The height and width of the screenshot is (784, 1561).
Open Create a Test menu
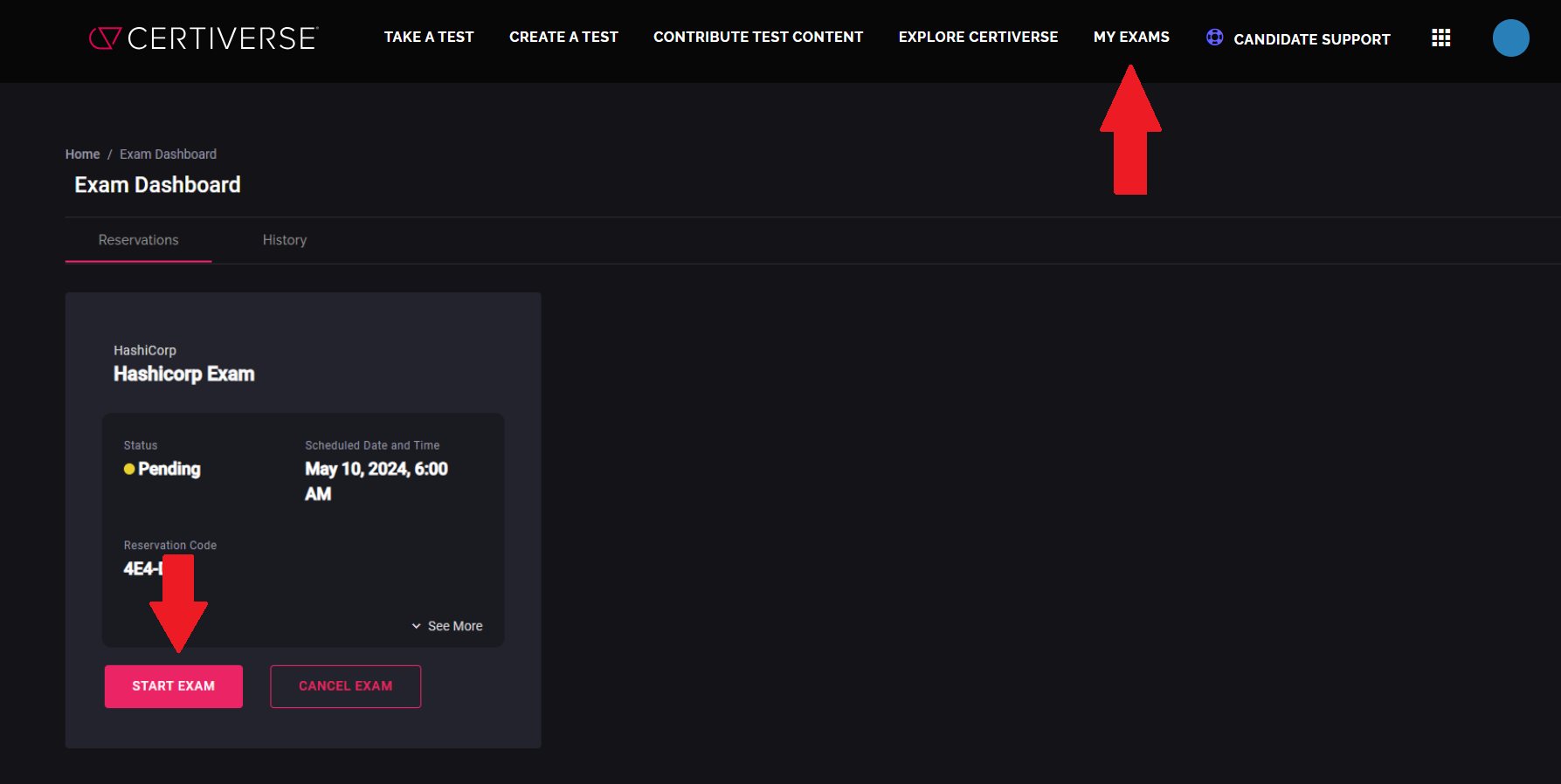click(563, 37)
